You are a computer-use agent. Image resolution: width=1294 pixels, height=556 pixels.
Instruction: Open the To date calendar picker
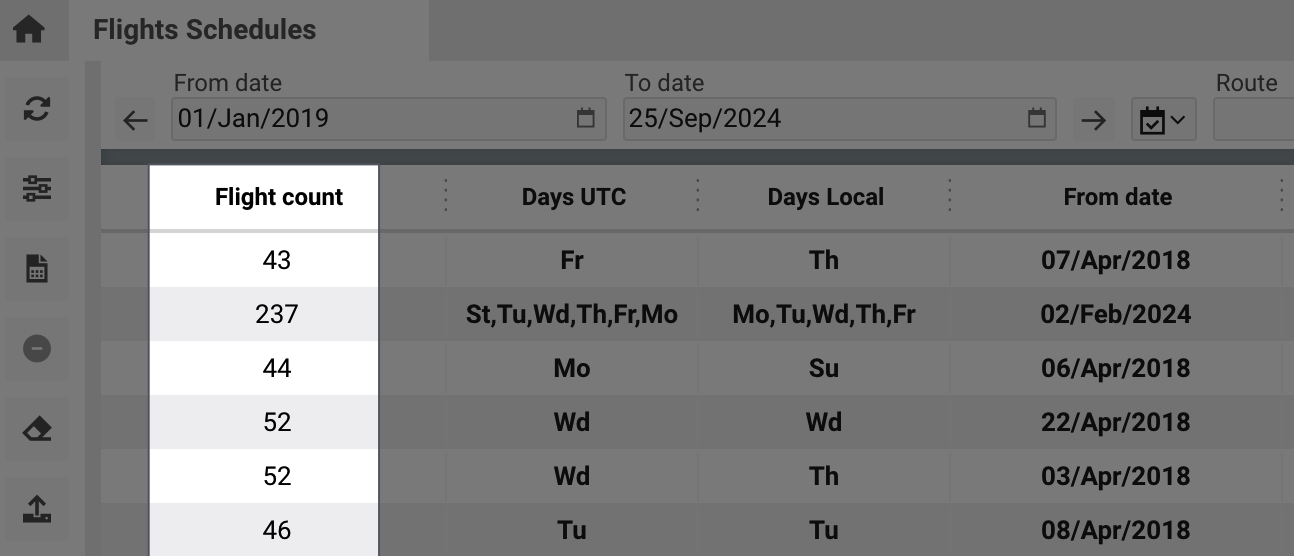pos(1037,119)
